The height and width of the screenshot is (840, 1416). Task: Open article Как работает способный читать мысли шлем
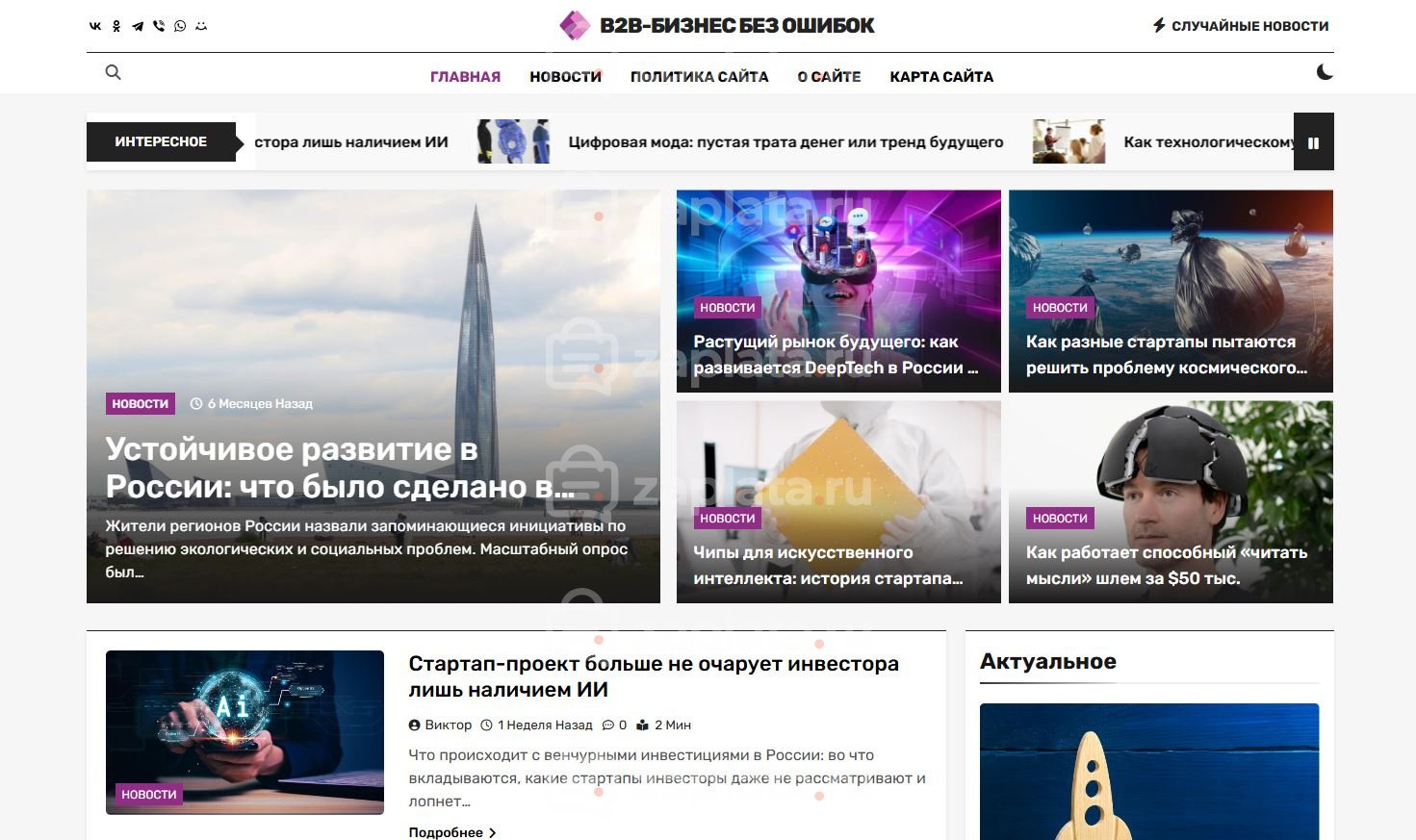tap(1167, 565)
